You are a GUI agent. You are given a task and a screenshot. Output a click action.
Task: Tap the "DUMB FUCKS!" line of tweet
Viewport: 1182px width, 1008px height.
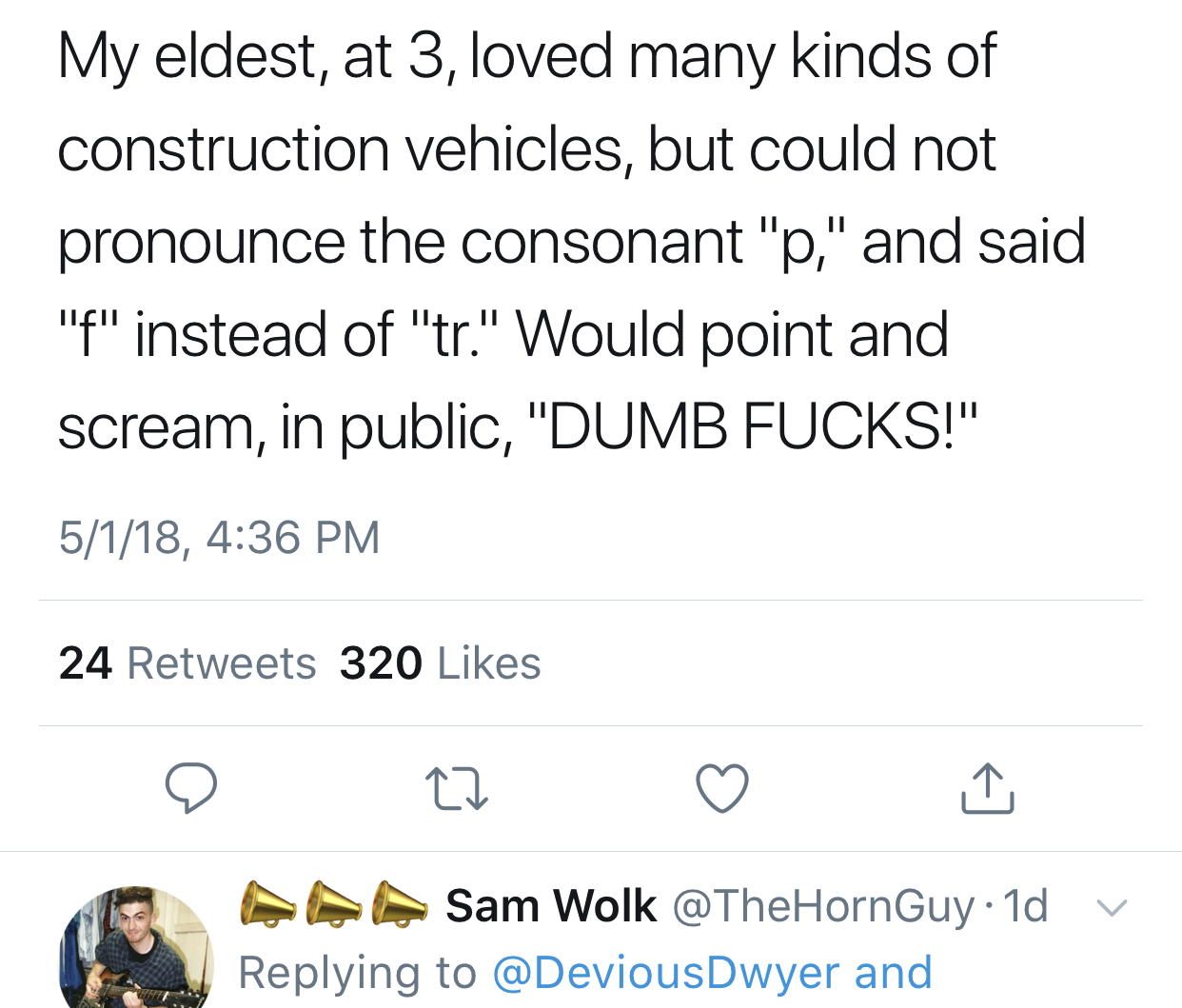(518, 425)
